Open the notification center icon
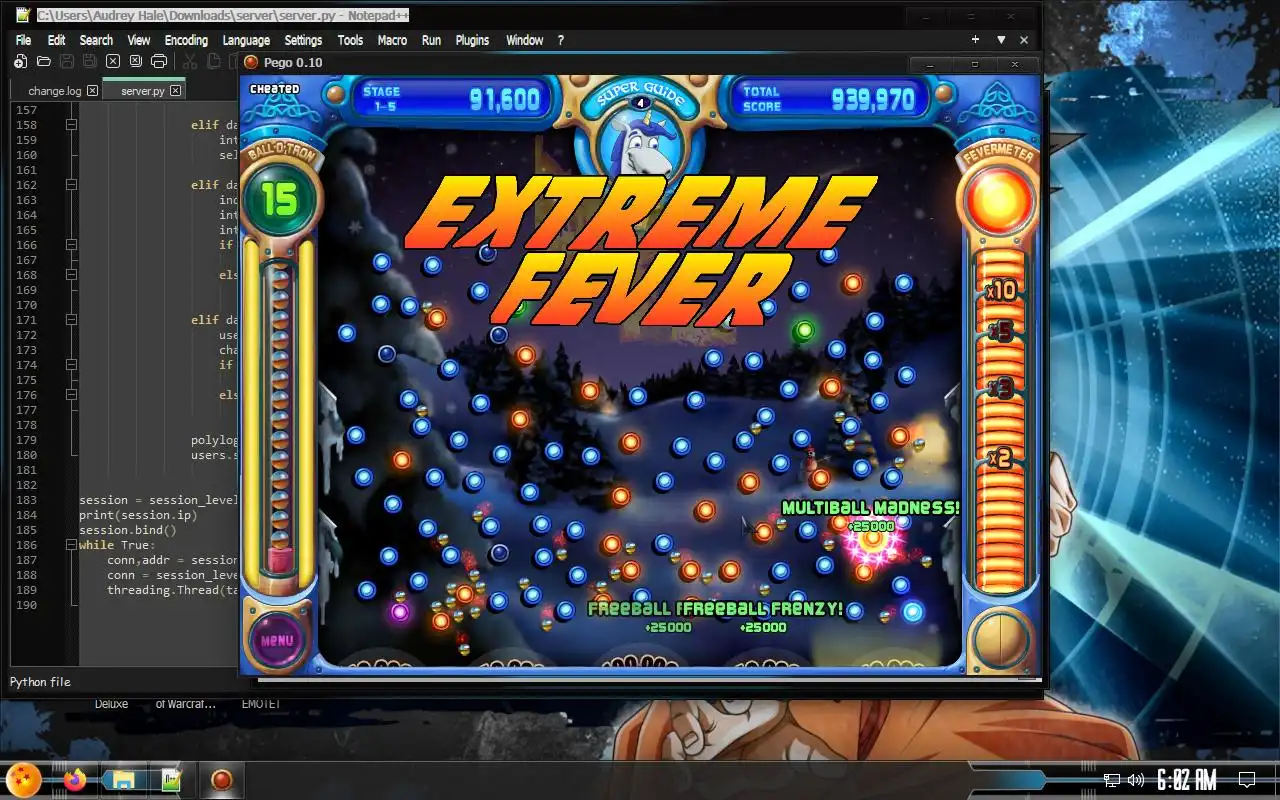1280x800 pixels. (1247, 780)
